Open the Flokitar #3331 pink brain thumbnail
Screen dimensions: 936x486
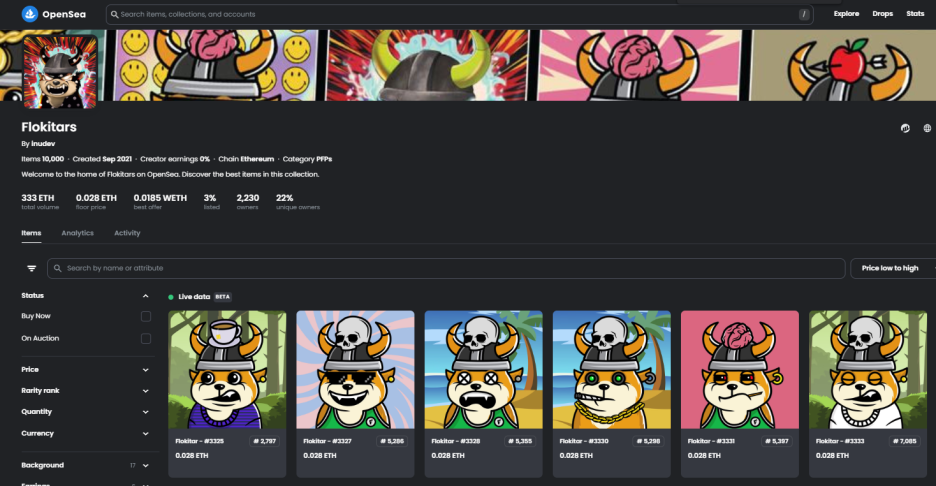click(740, 370)
